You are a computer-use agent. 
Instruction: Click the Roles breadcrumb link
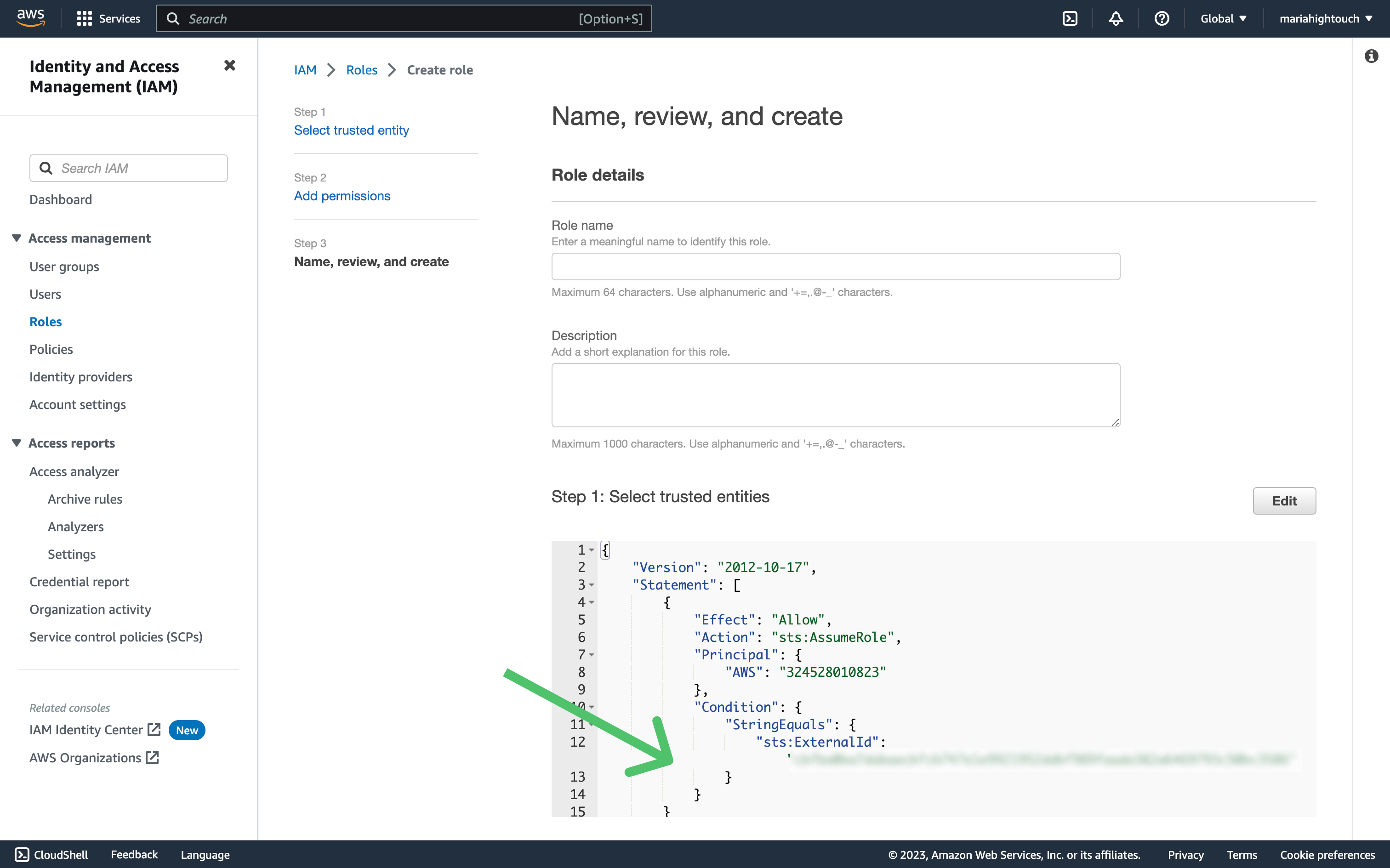coord(362,70)
